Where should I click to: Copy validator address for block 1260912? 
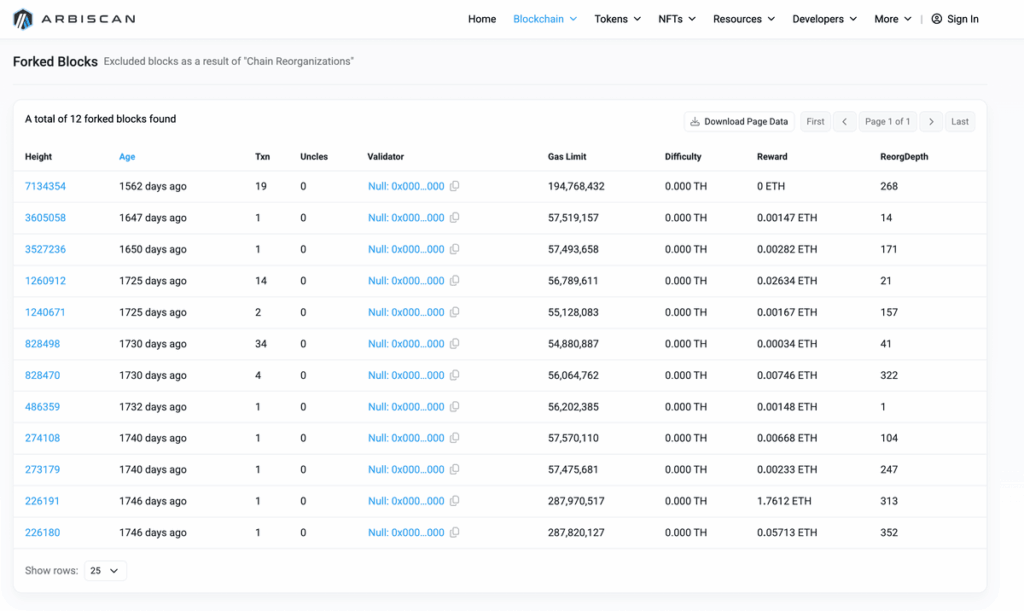(455, 281)
